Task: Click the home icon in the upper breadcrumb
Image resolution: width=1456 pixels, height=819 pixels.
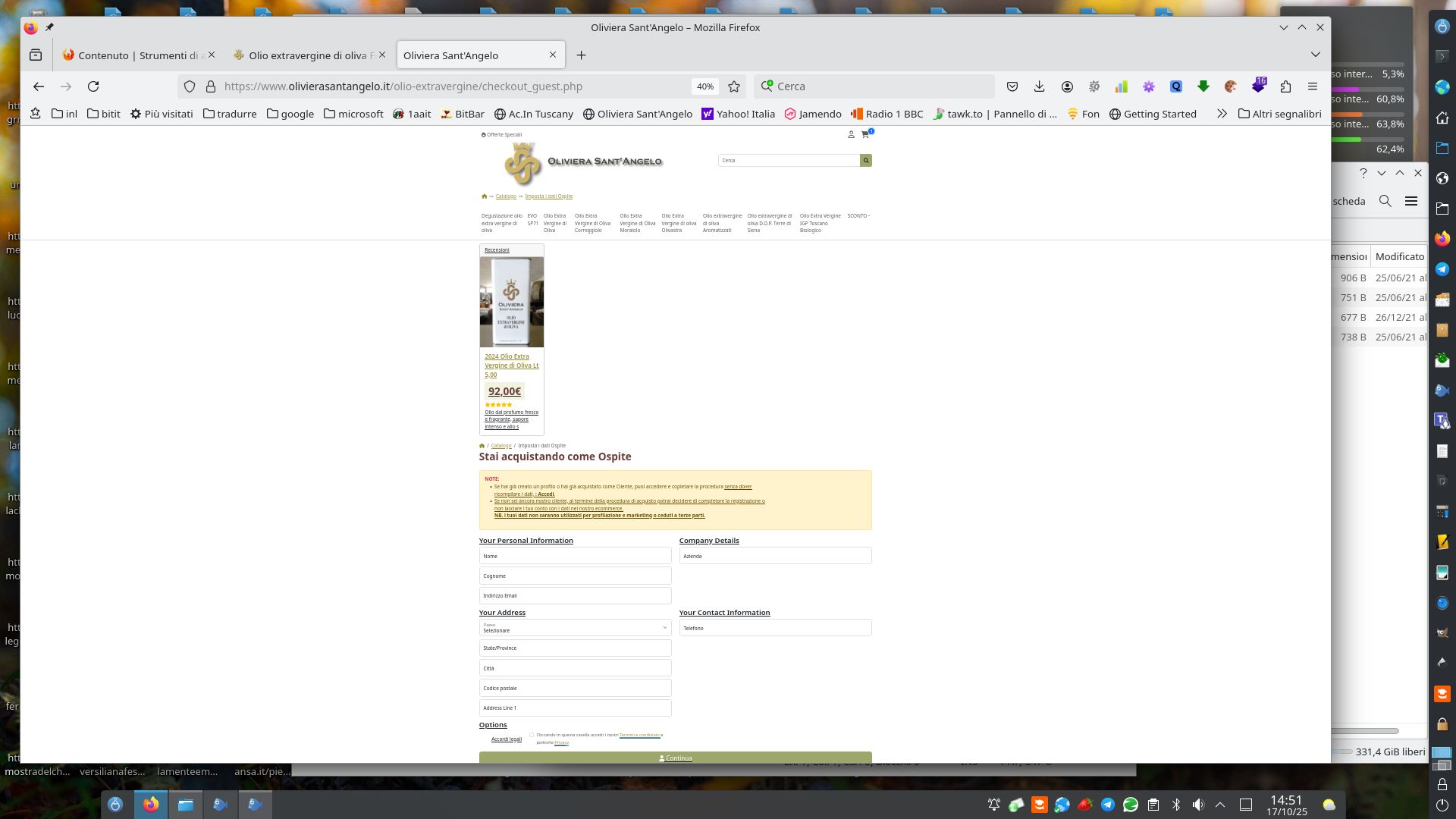Action: point(484,196)
